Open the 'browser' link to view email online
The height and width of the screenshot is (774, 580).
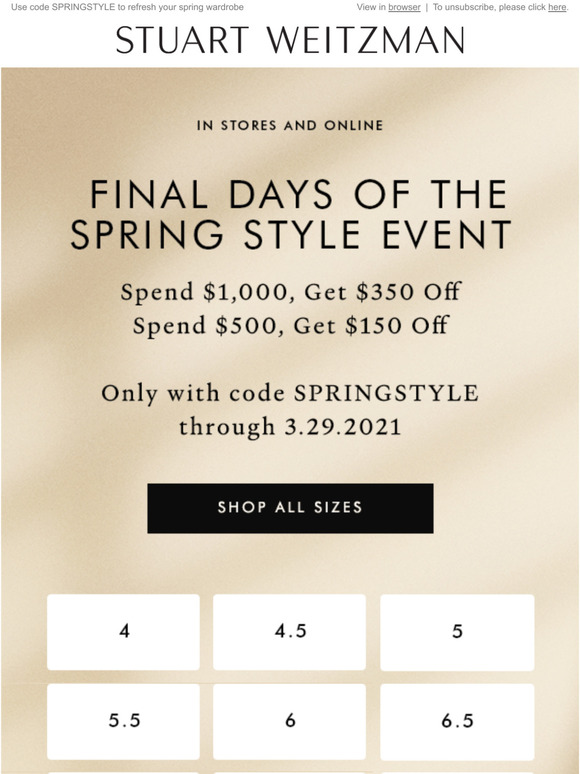pyautogui.click(x=404, y=7)
